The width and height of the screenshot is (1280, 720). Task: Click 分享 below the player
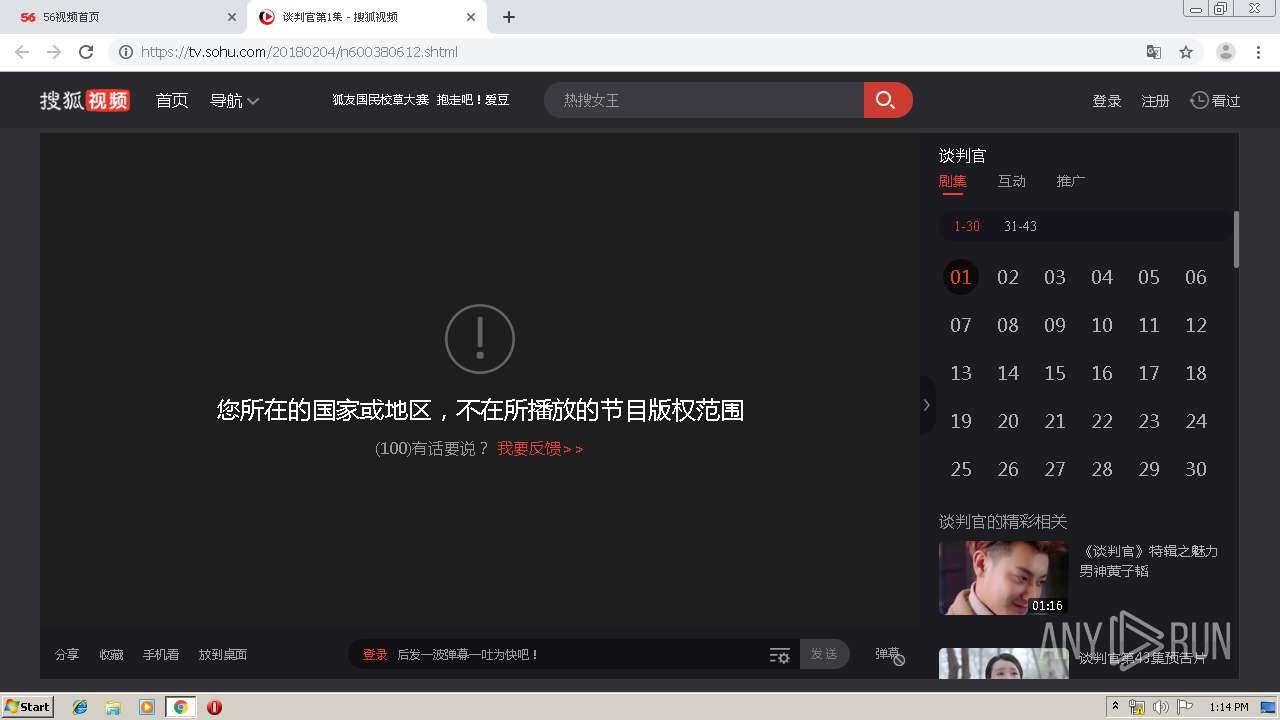(x=67, y=655)
